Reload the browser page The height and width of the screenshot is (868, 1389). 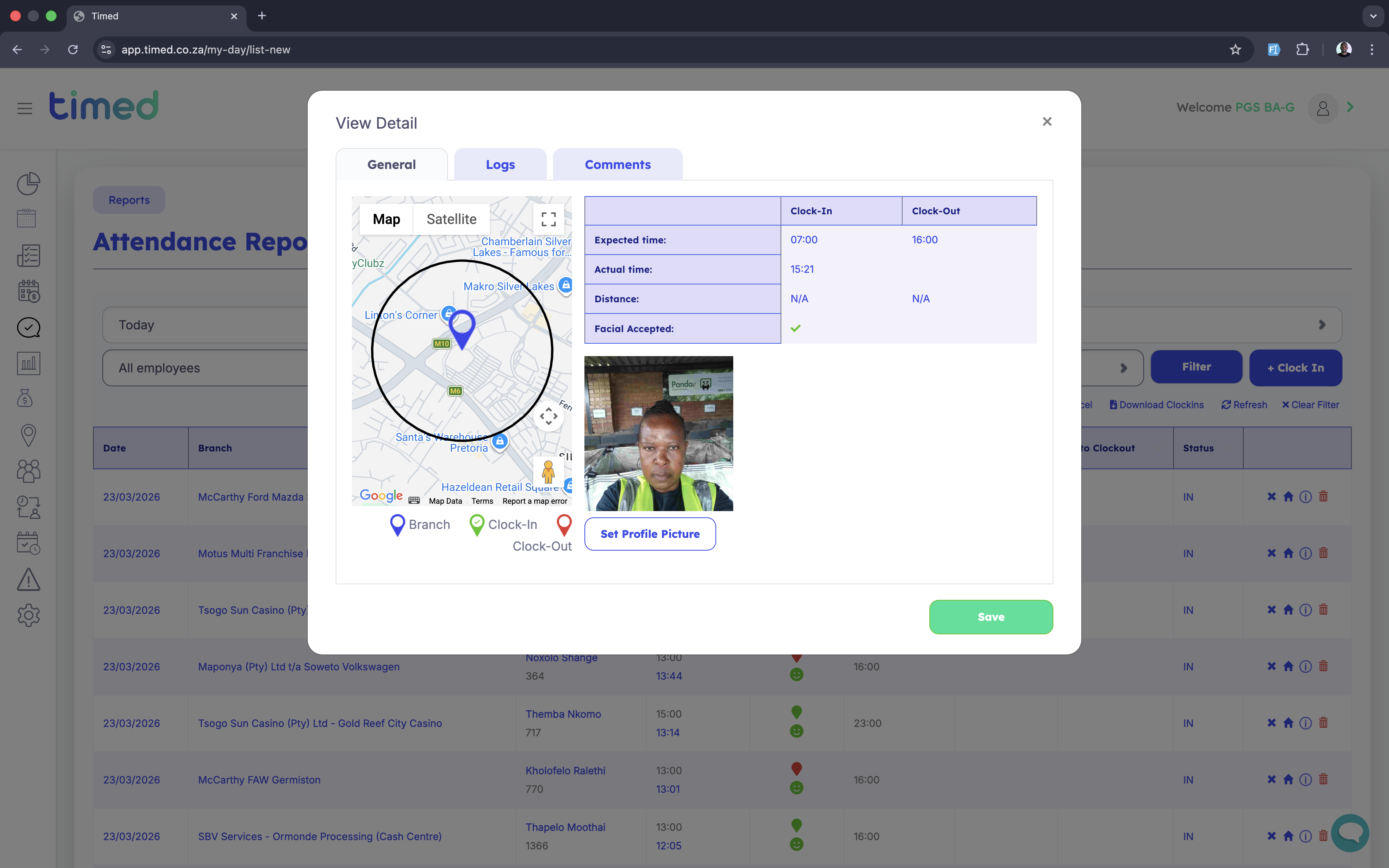click(x=73, y=50)
